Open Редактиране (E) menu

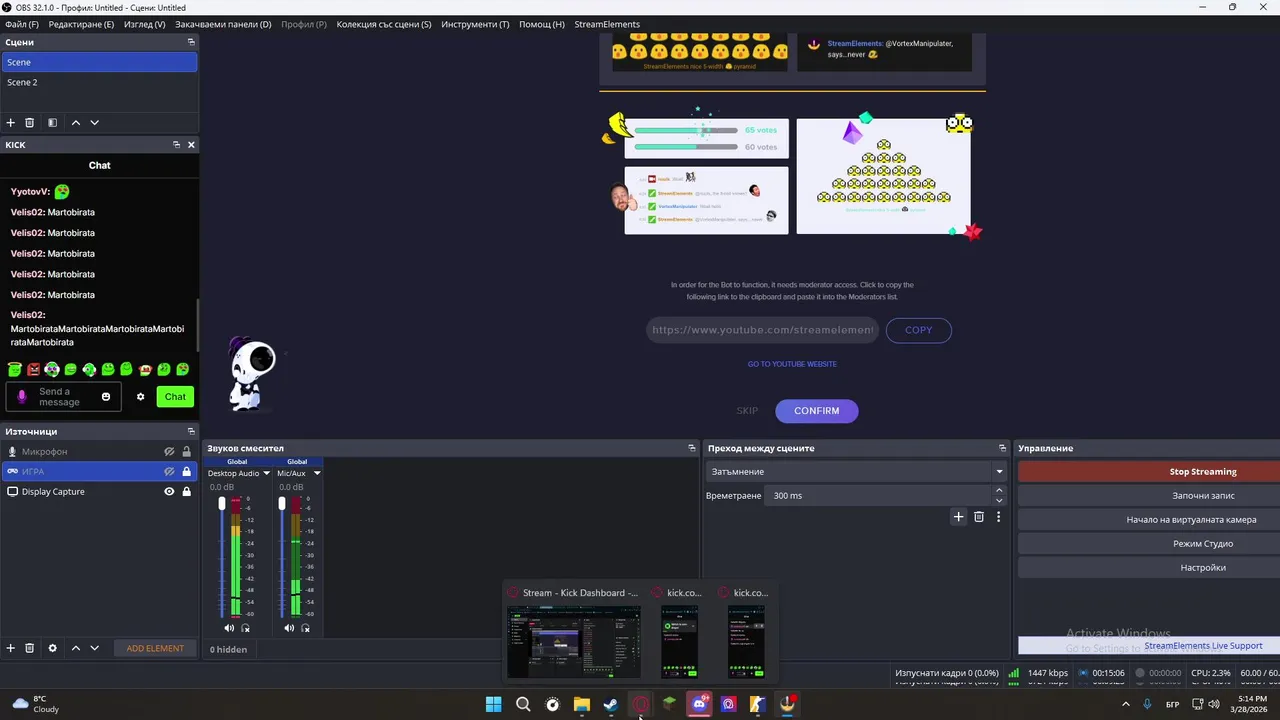click(x=81, y=24)
